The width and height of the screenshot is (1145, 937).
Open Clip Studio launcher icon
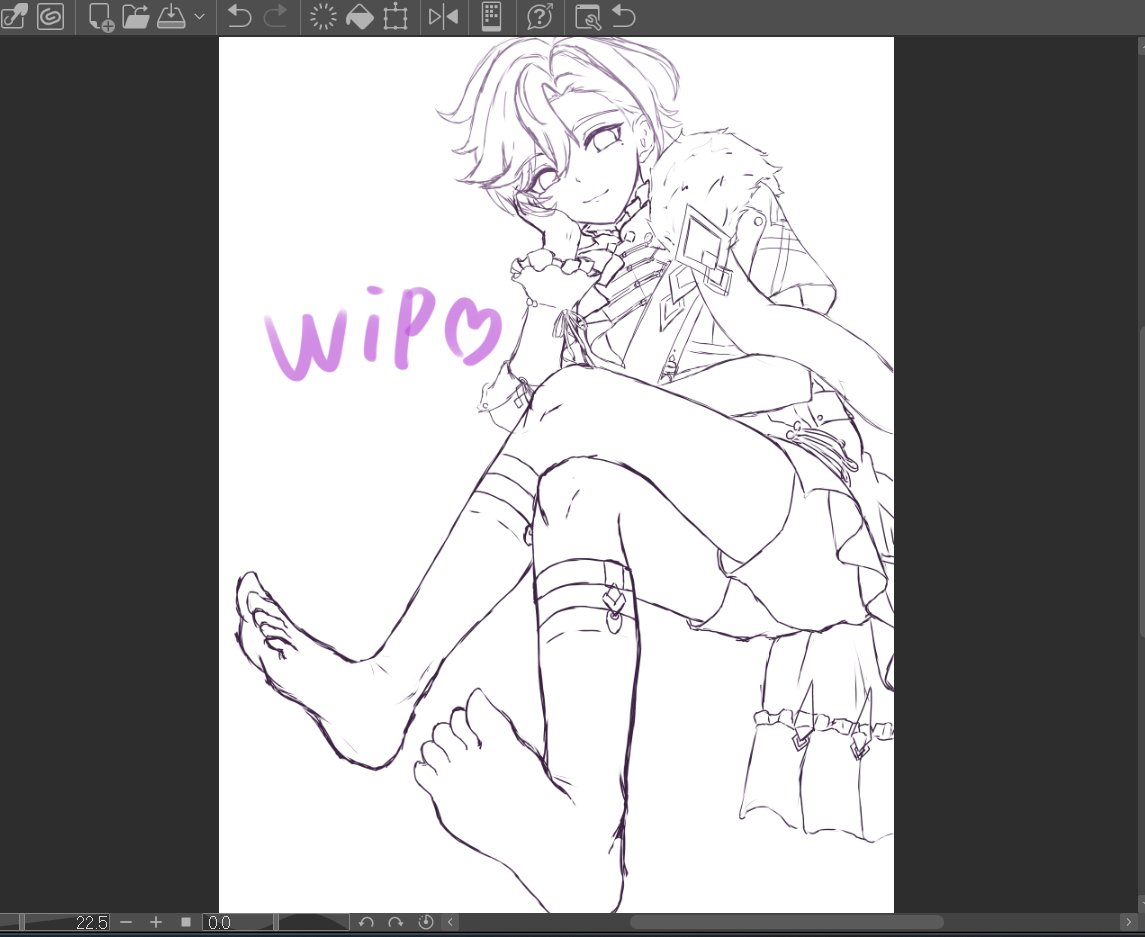click(14, 16)
